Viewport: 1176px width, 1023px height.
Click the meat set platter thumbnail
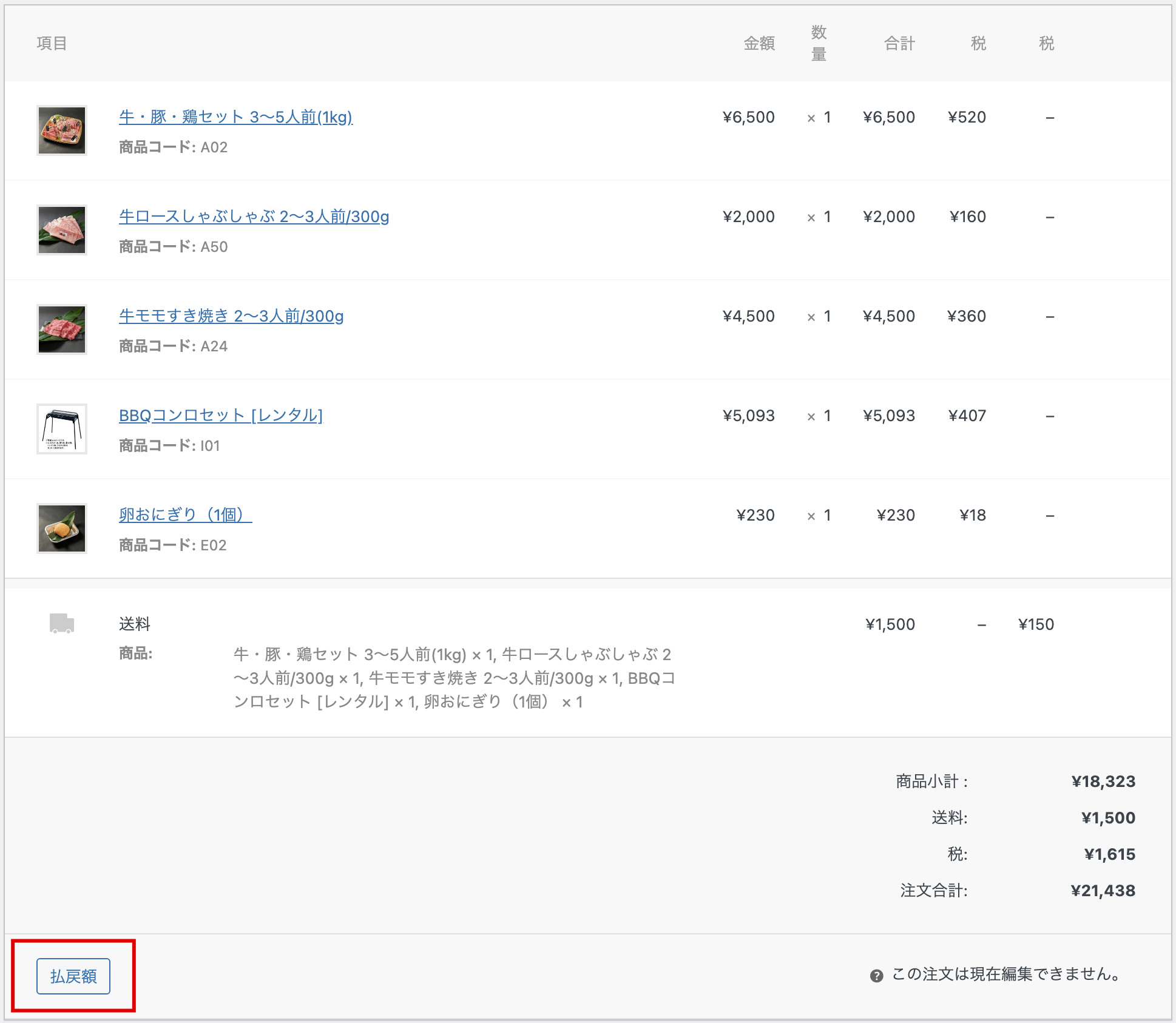point(62,130)
